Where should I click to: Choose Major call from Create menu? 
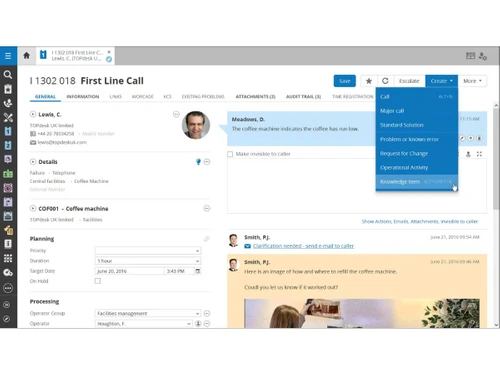click(417, 111)
